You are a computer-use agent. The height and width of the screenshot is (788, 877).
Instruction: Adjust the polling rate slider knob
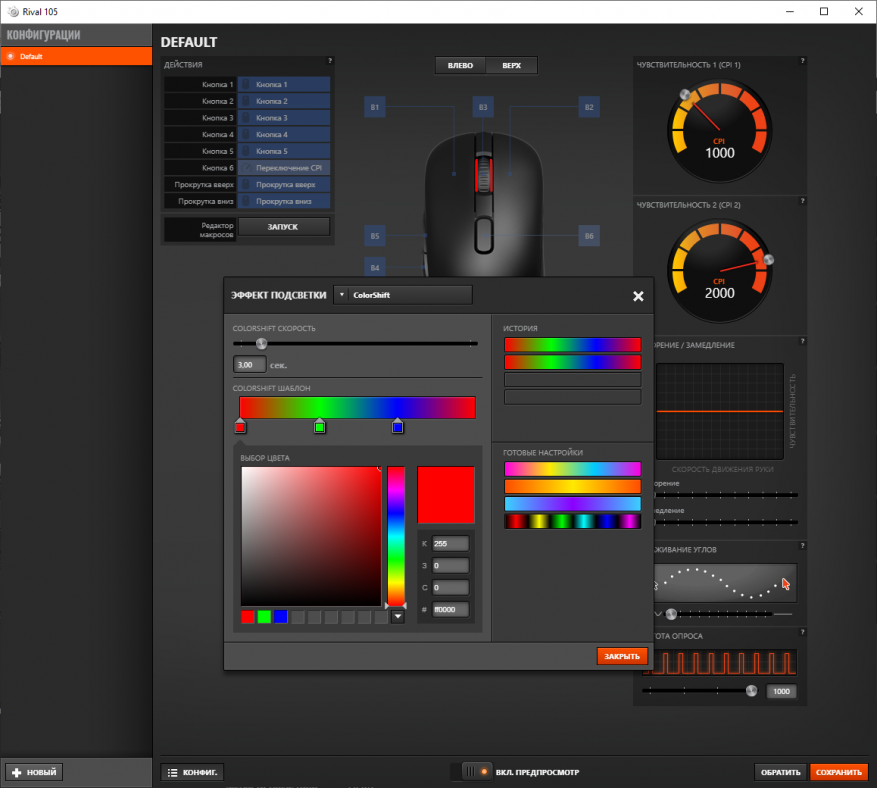[x=751, y=691]
